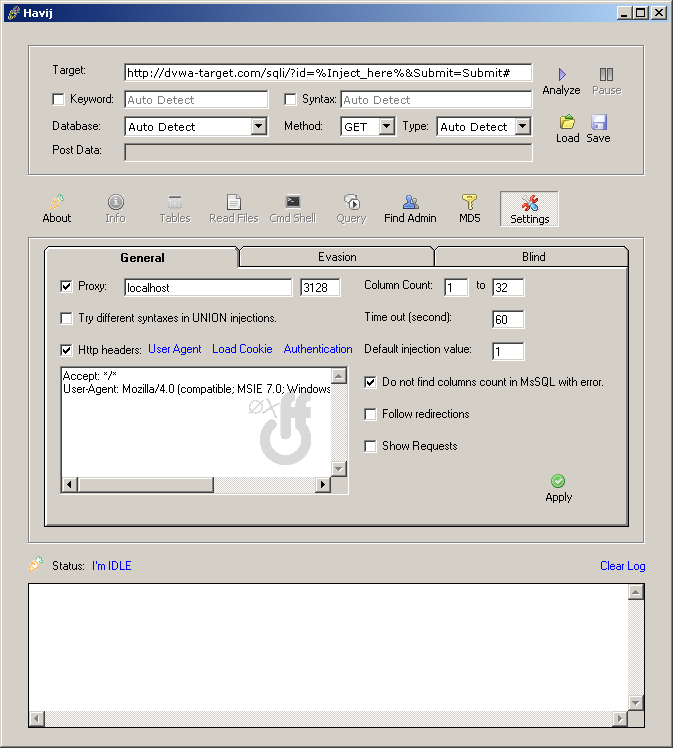Click the proxy port field 3128
Viewport: 673px width, 748px height.
(320, 288)
